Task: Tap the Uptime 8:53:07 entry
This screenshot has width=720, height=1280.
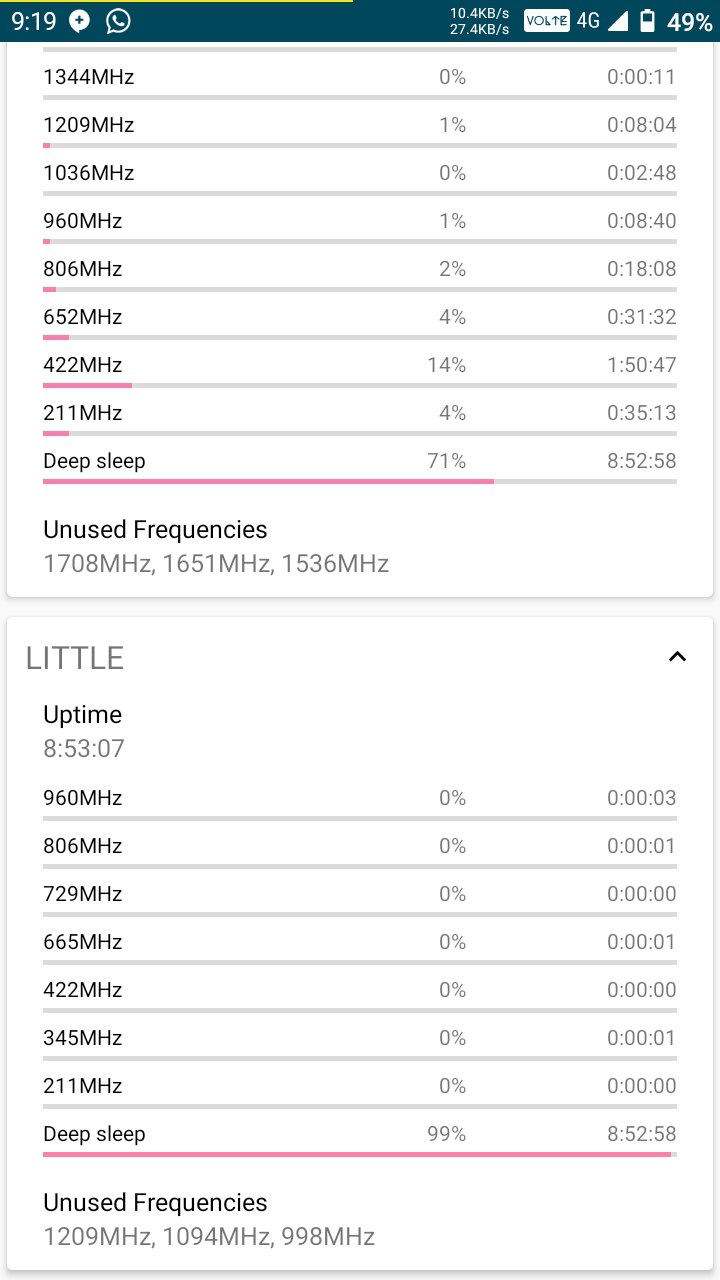Action: click(x=84, y=731)
